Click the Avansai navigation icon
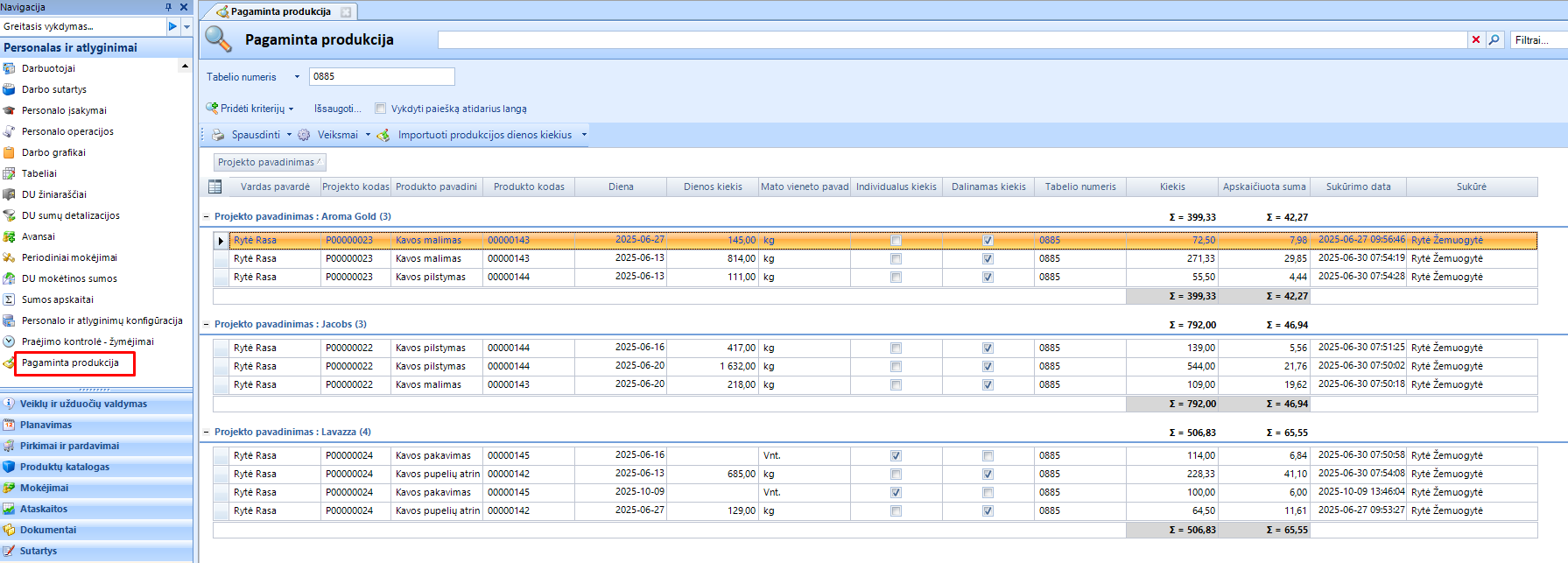 [x=10, y=236]
